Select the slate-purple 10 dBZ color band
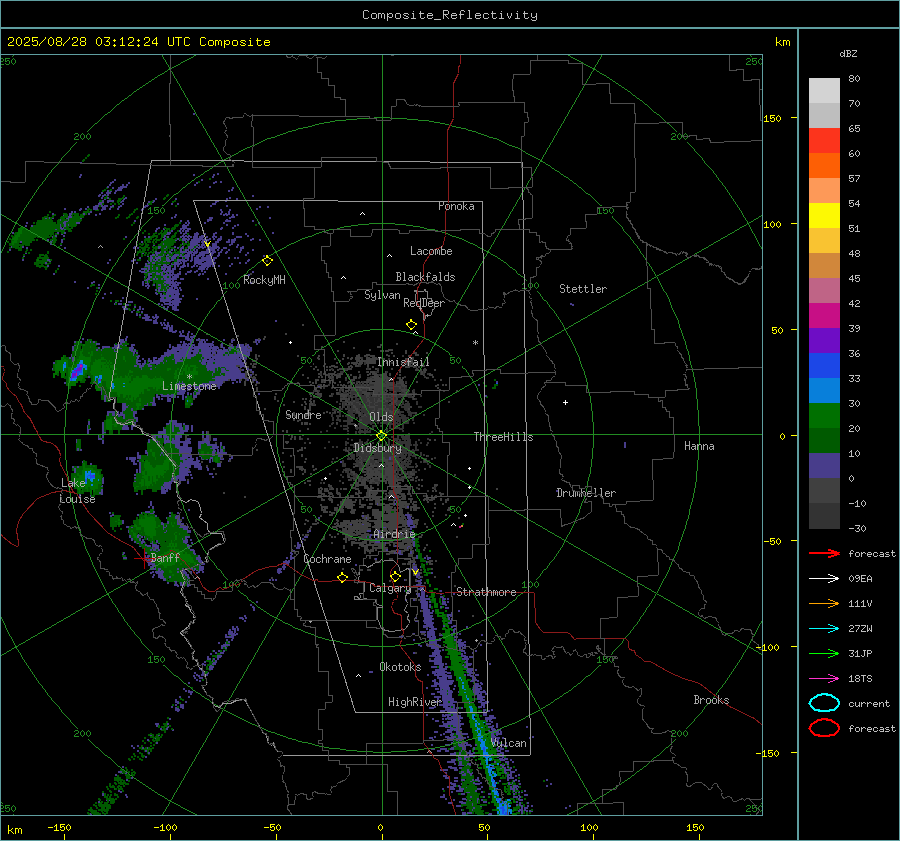This screenshot has width=900, height=841. 824,465
